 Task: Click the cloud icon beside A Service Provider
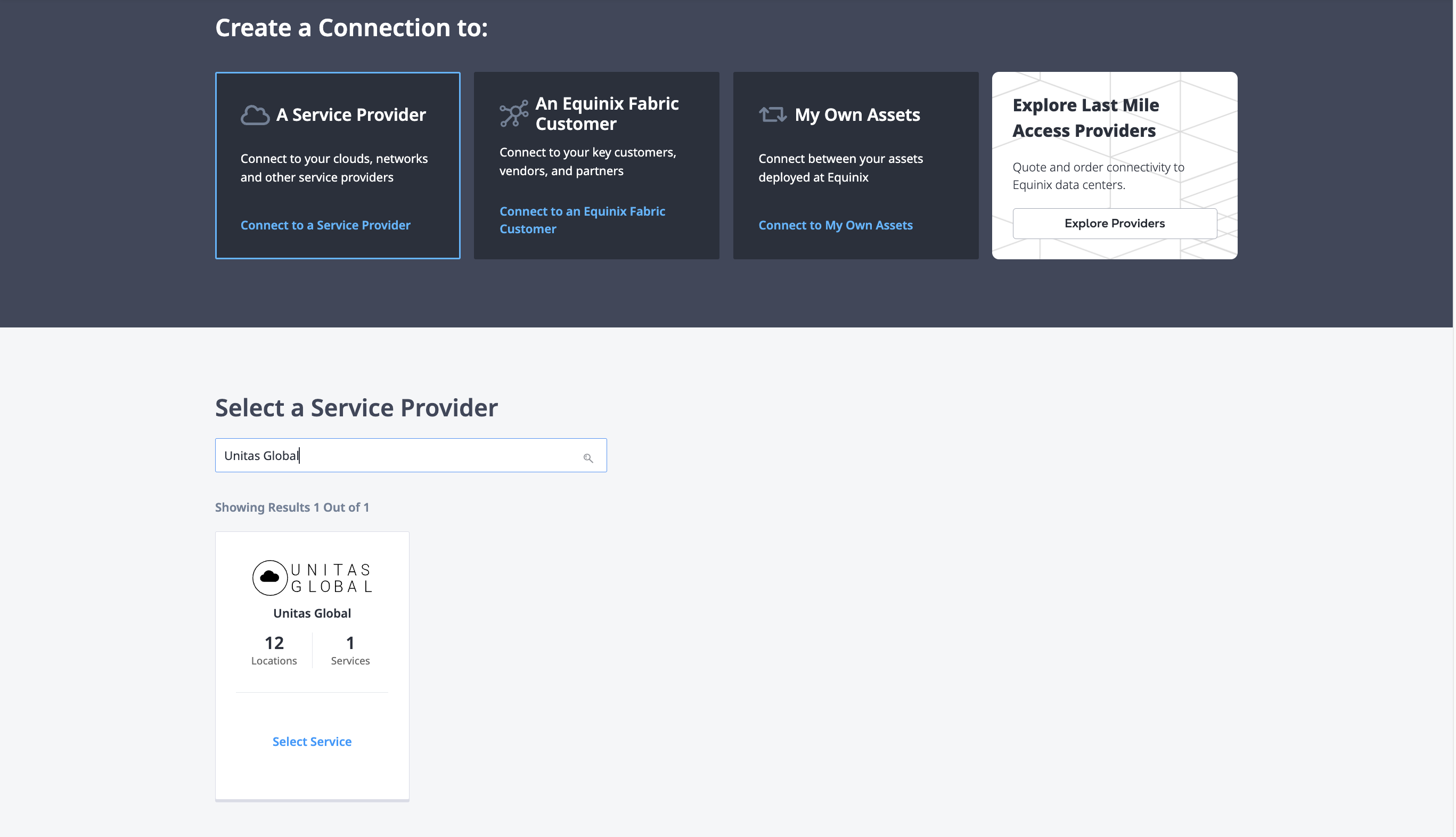[255, 115]
